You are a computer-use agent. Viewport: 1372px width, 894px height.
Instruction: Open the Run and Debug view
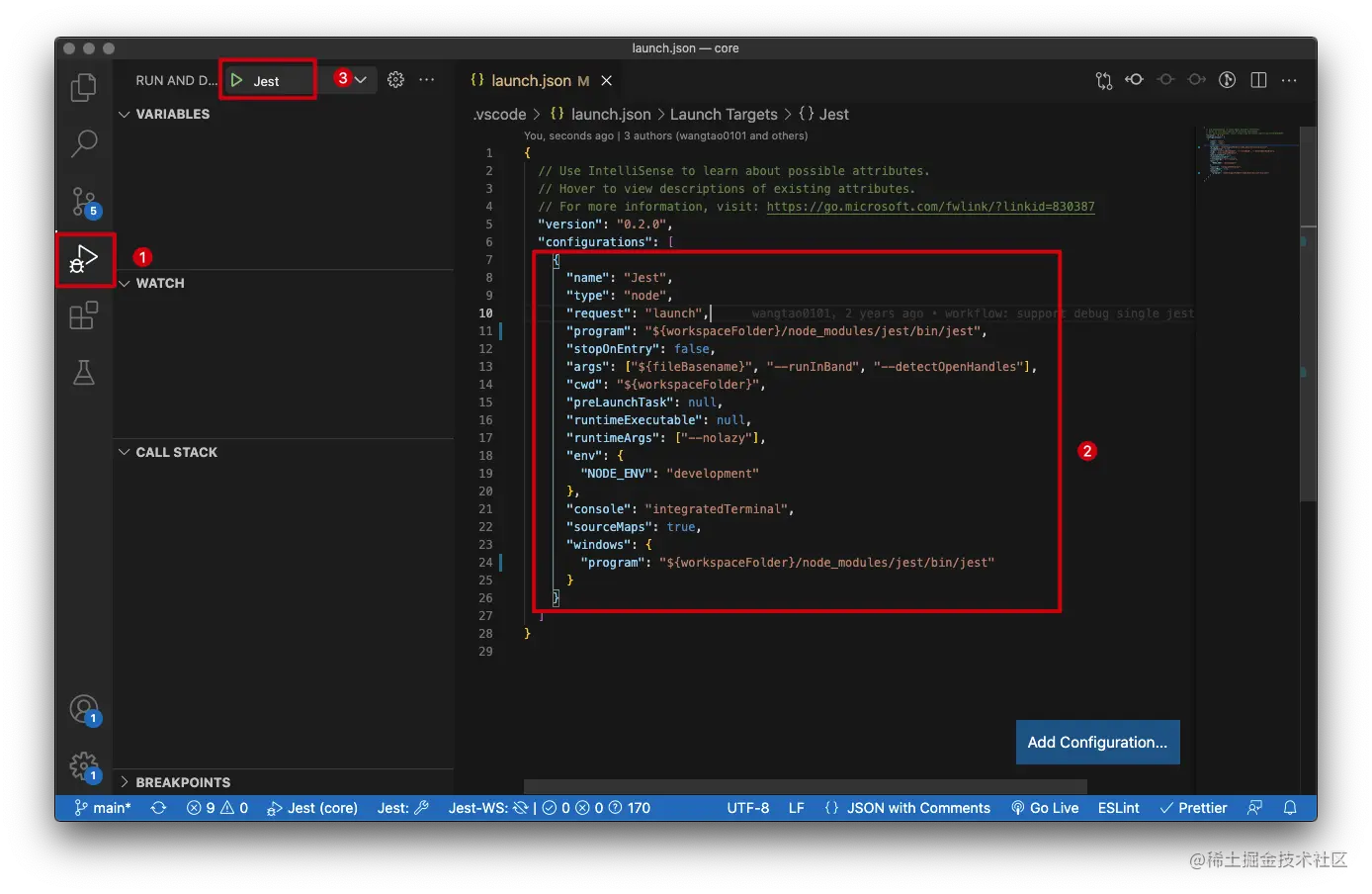pyautogui.click(x=84, y=259)
